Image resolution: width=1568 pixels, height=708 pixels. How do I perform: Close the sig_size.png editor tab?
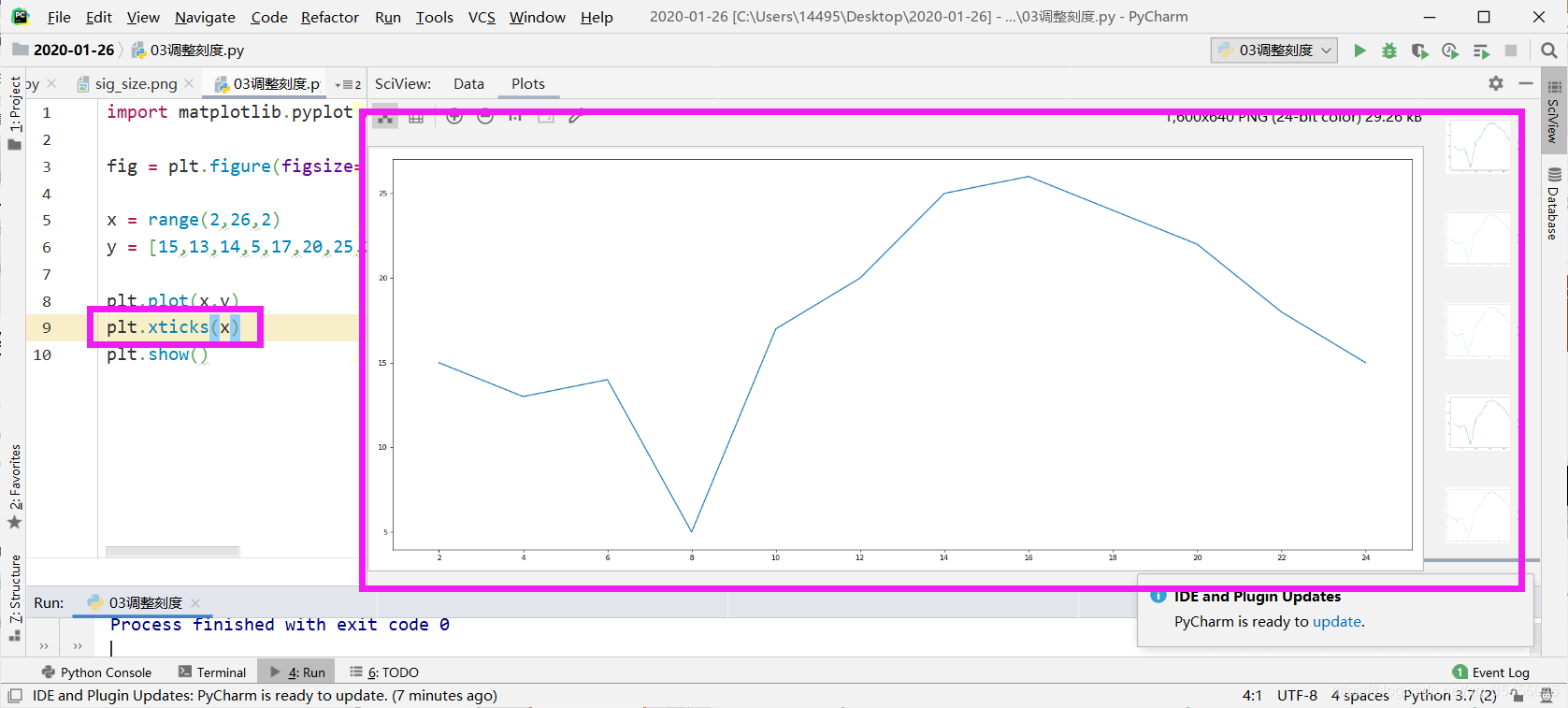190,83
